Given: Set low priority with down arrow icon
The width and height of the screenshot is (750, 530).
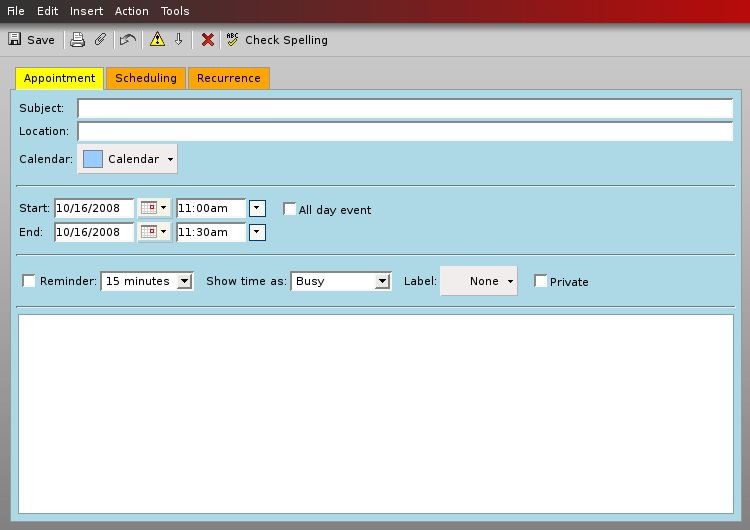Looking at the screenshot, I should (x=179, y=40).
